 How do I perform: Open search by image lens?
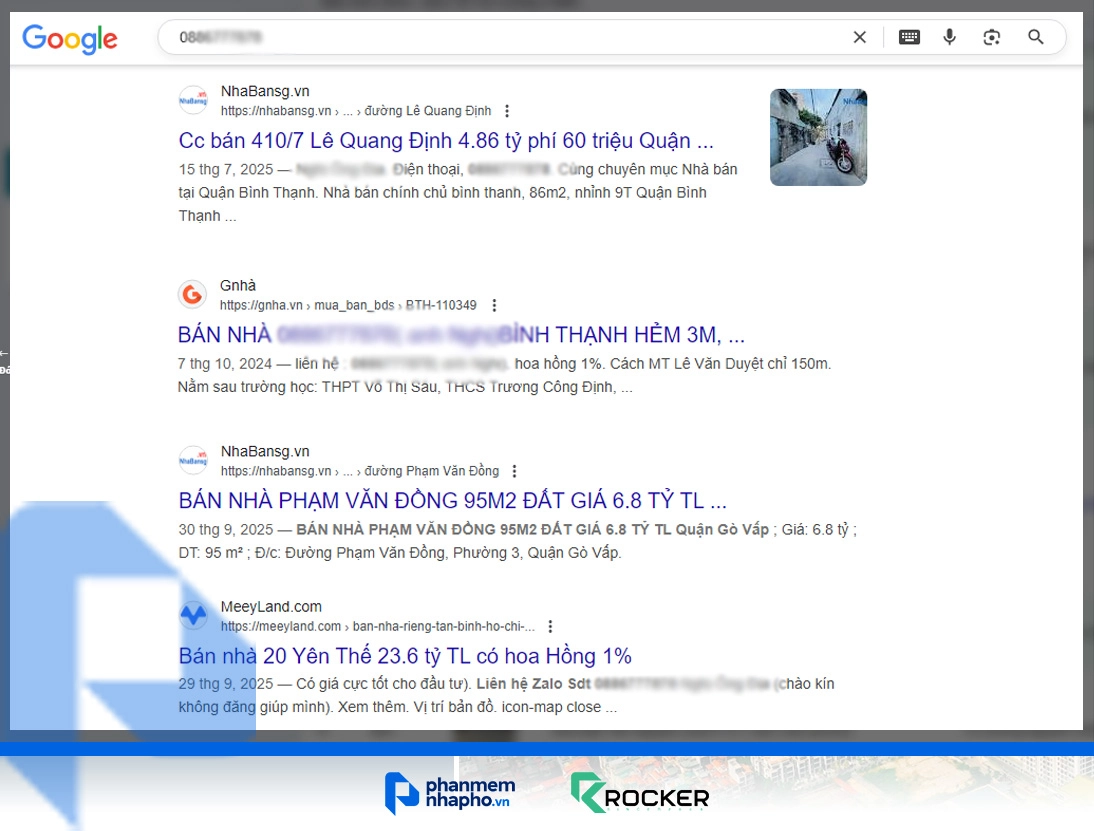point(991,38)
